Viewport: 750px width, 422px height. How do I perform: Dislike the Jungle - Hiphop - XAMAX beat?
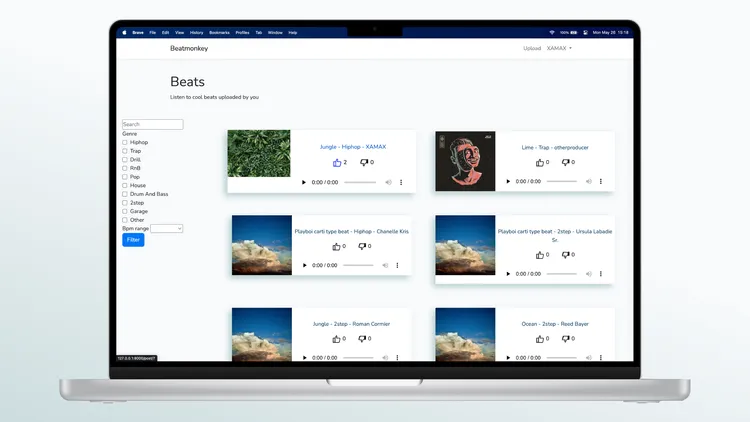[x=364, y=162]
